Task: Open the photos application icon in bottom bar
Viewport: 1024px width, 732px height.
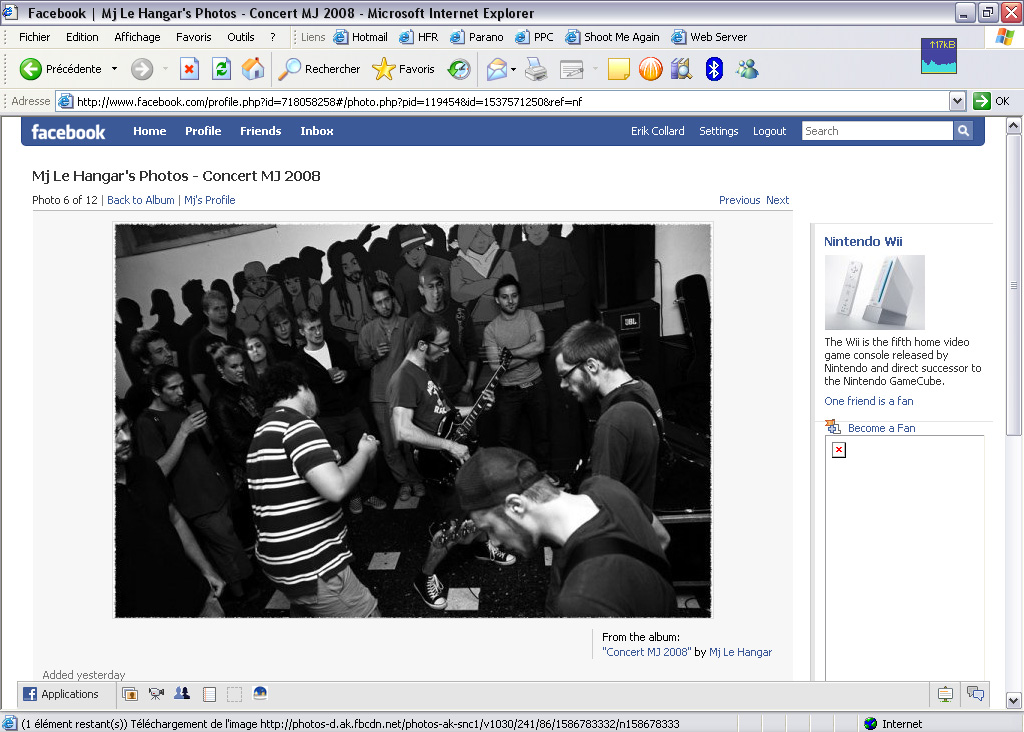Action: pyautogui.click(x=130, y=693)
